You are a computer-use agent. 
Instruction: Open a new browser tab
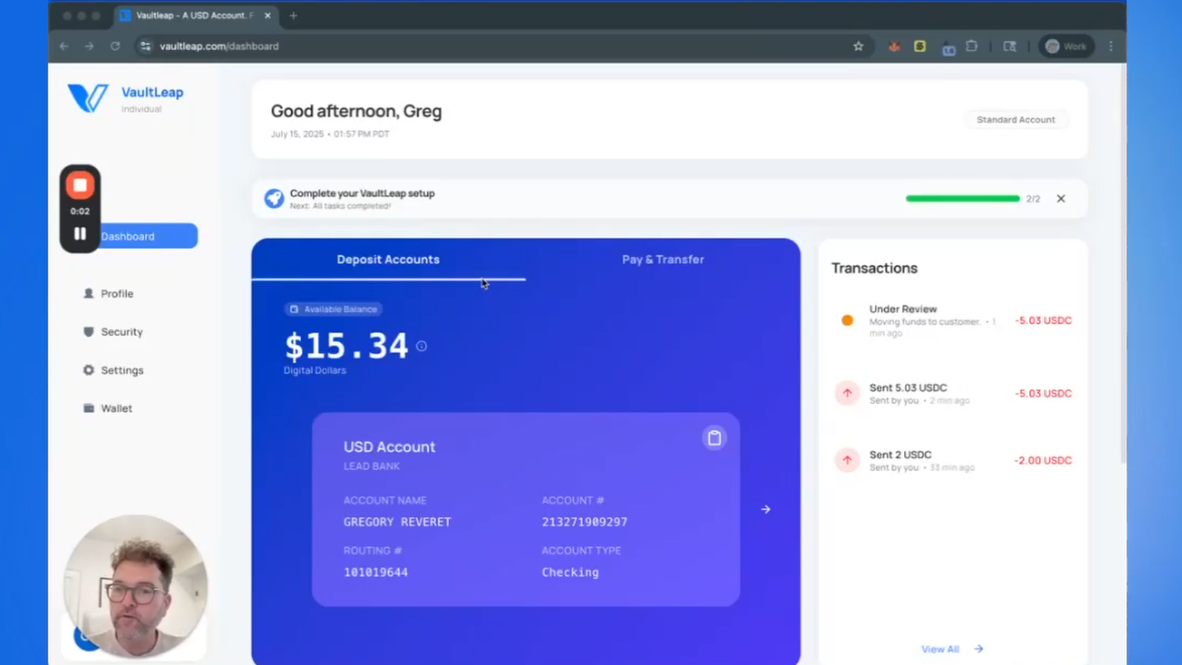pos(293,15)
